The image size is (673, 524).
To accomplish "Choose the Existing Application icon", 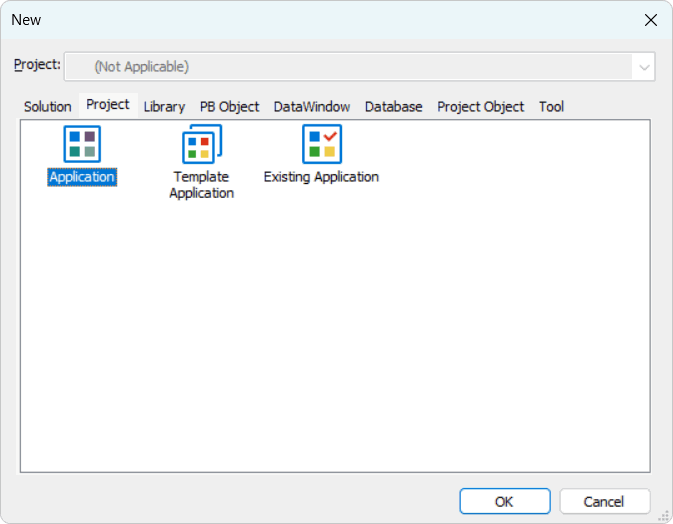I will (x=321, y=144).
